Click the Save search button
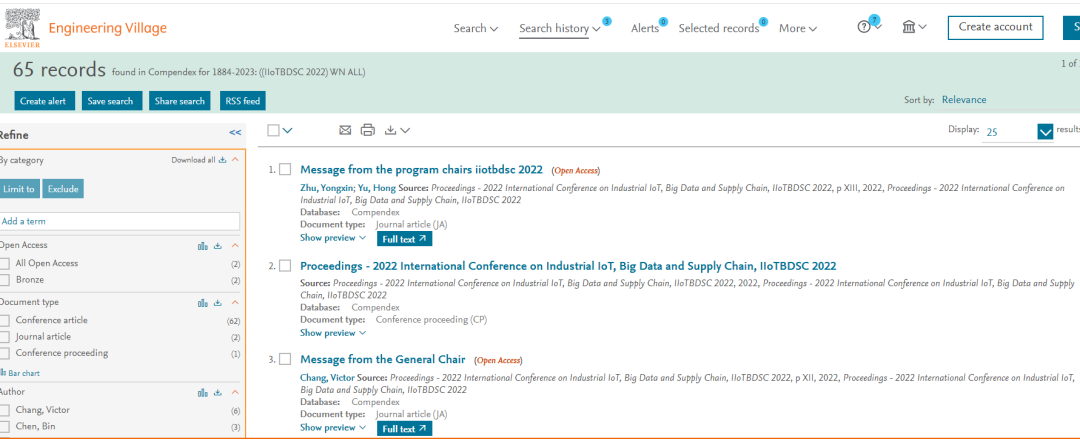Viewport: 1080px width, 442px height. pyautogui.click(x=110, y=101)
